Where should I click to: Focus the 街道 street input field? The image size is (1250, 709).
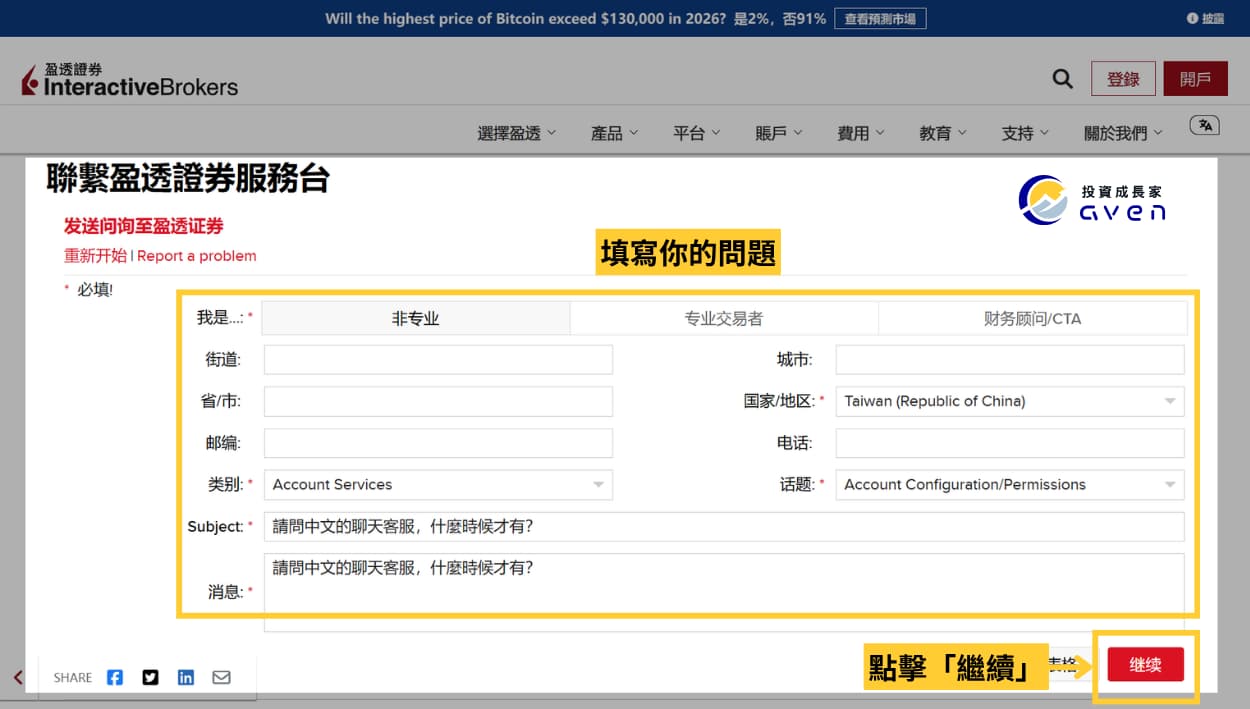click(438, 360)
